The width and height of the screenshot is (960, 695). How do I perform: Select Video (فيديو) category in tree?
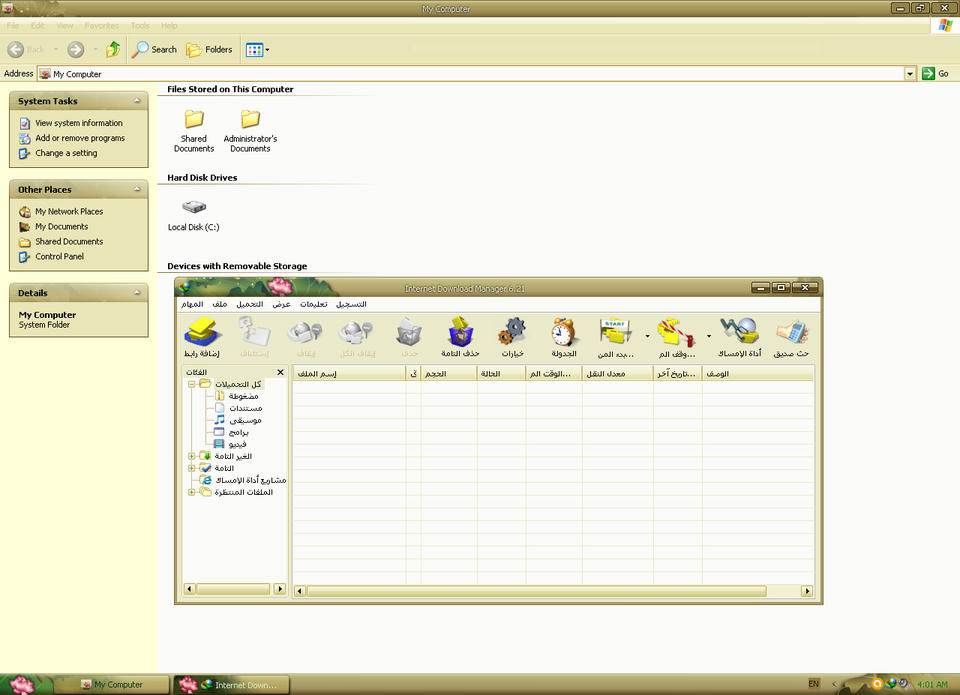(x=230, y=444)
